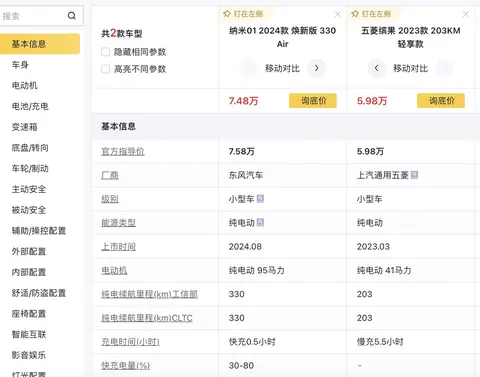Click the red 5.98万 price text

click(x=372, y=101)
